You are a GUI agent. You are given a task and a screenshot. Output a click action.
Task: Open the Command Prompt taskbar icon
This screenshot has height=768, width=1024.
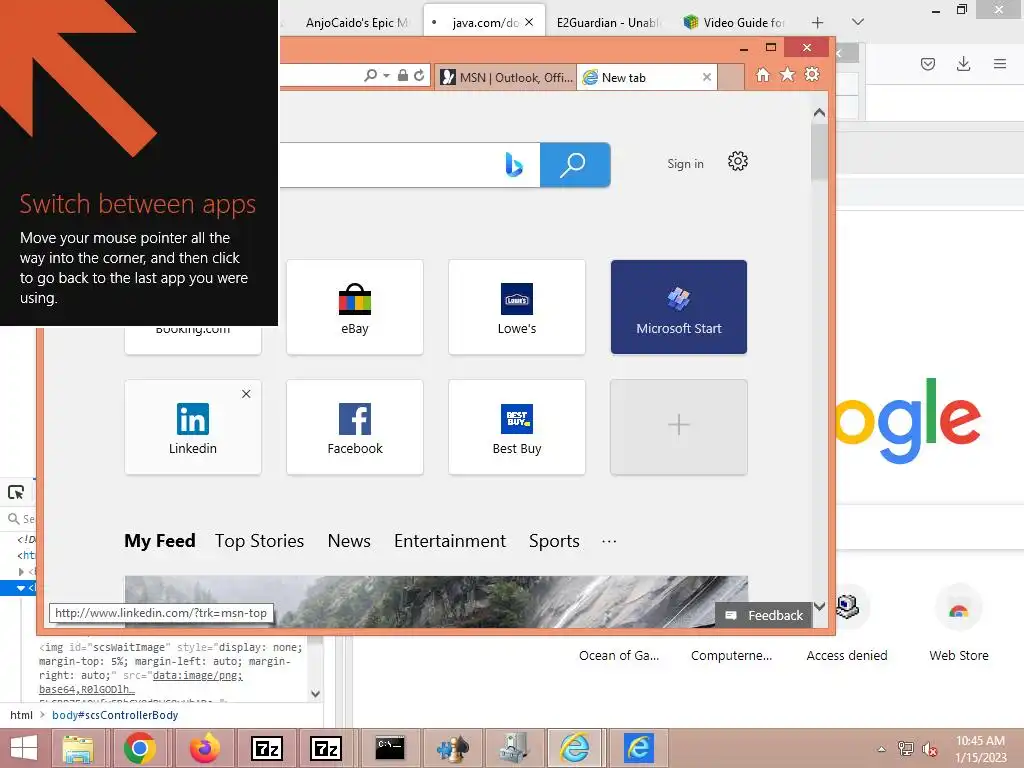click(390, 748)
